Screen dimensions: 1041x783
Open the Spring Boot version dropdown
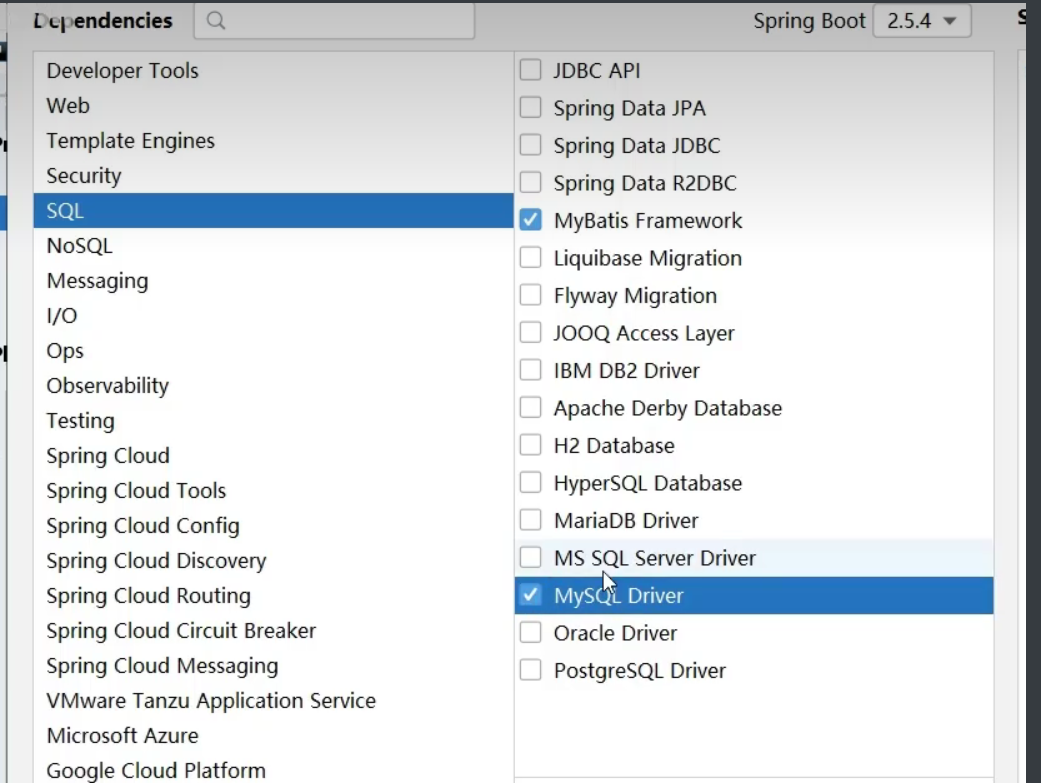pyautogui.click(x=921, y=21)
